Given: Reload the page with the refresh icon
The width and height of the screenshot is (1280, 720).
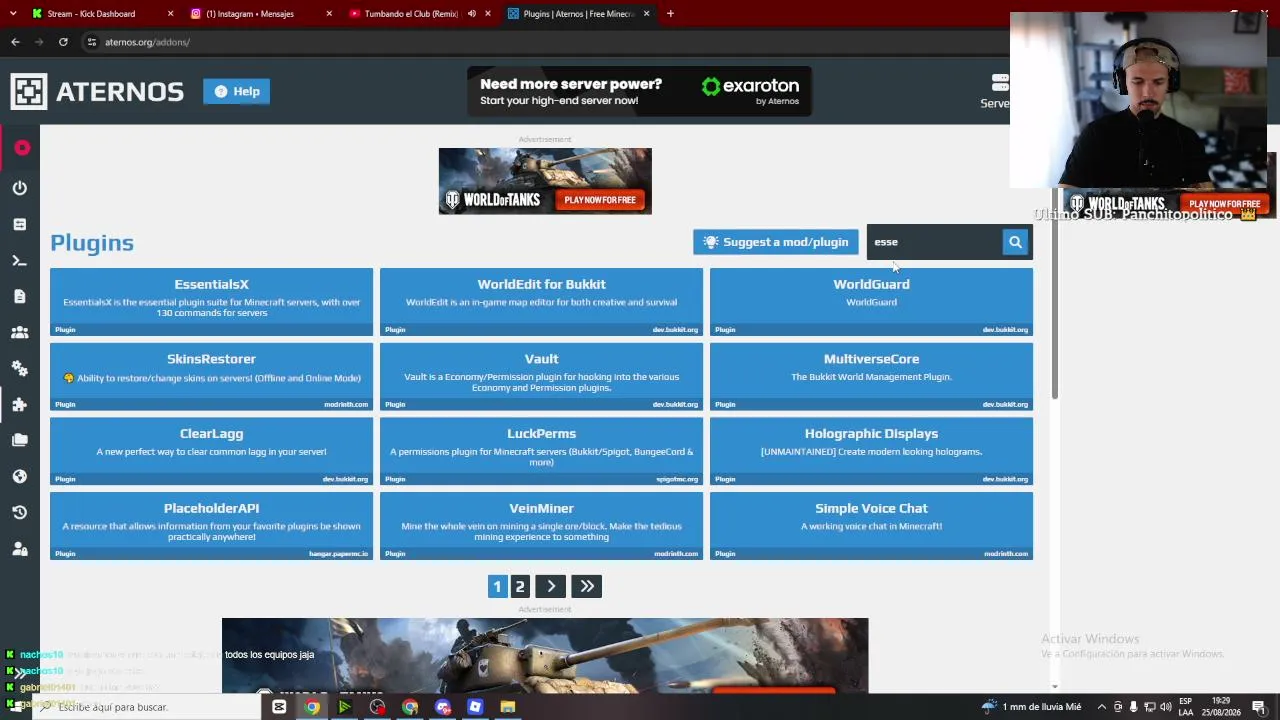Looking at the screenshot, I should click(x=63, y=42).
